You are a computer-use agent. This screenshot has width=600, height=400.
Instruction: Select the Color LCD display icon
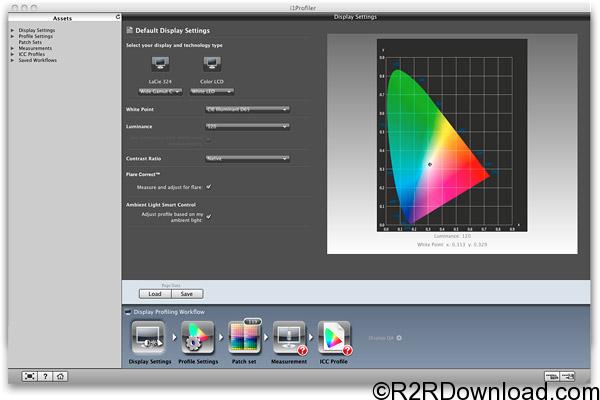(x=212, y=64)
